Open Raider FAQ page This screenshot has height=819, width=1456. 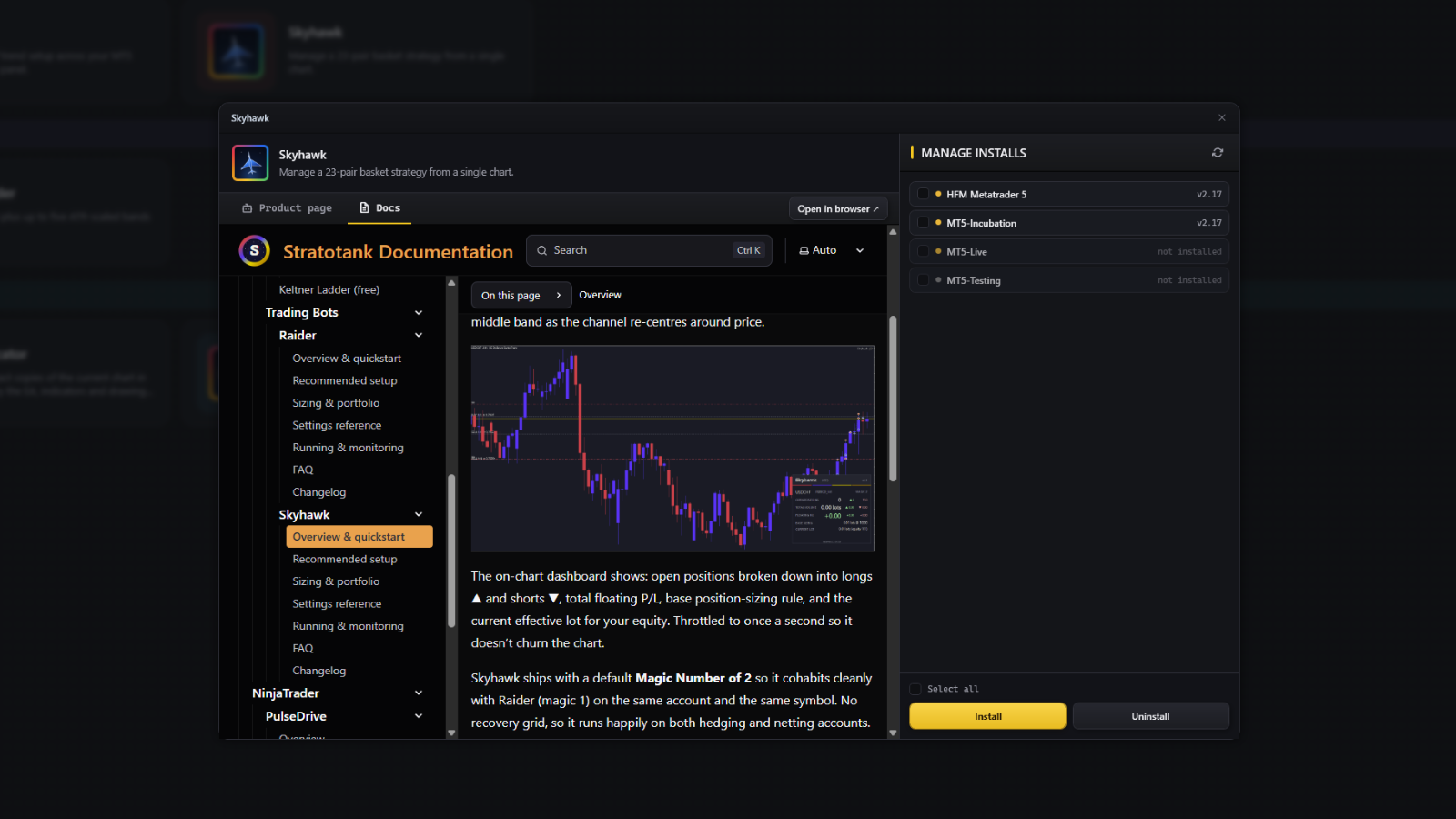(303, 470)
